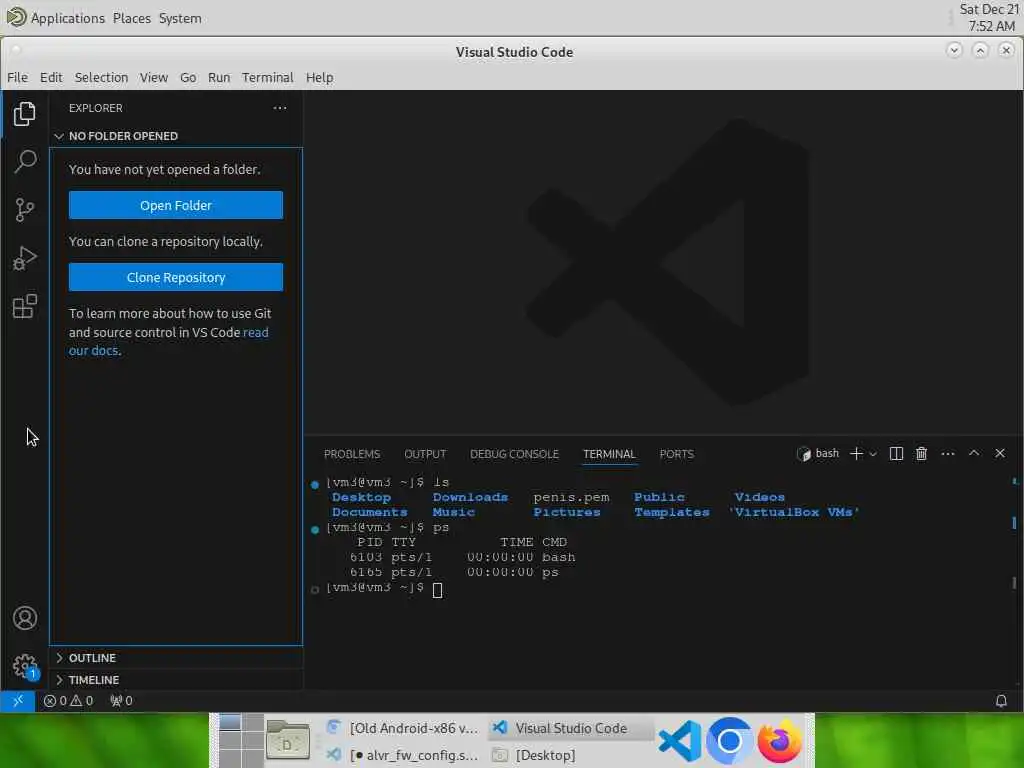Close the terminal panel
This screenshot has height=768, width=1024.
pos(1000,453)
